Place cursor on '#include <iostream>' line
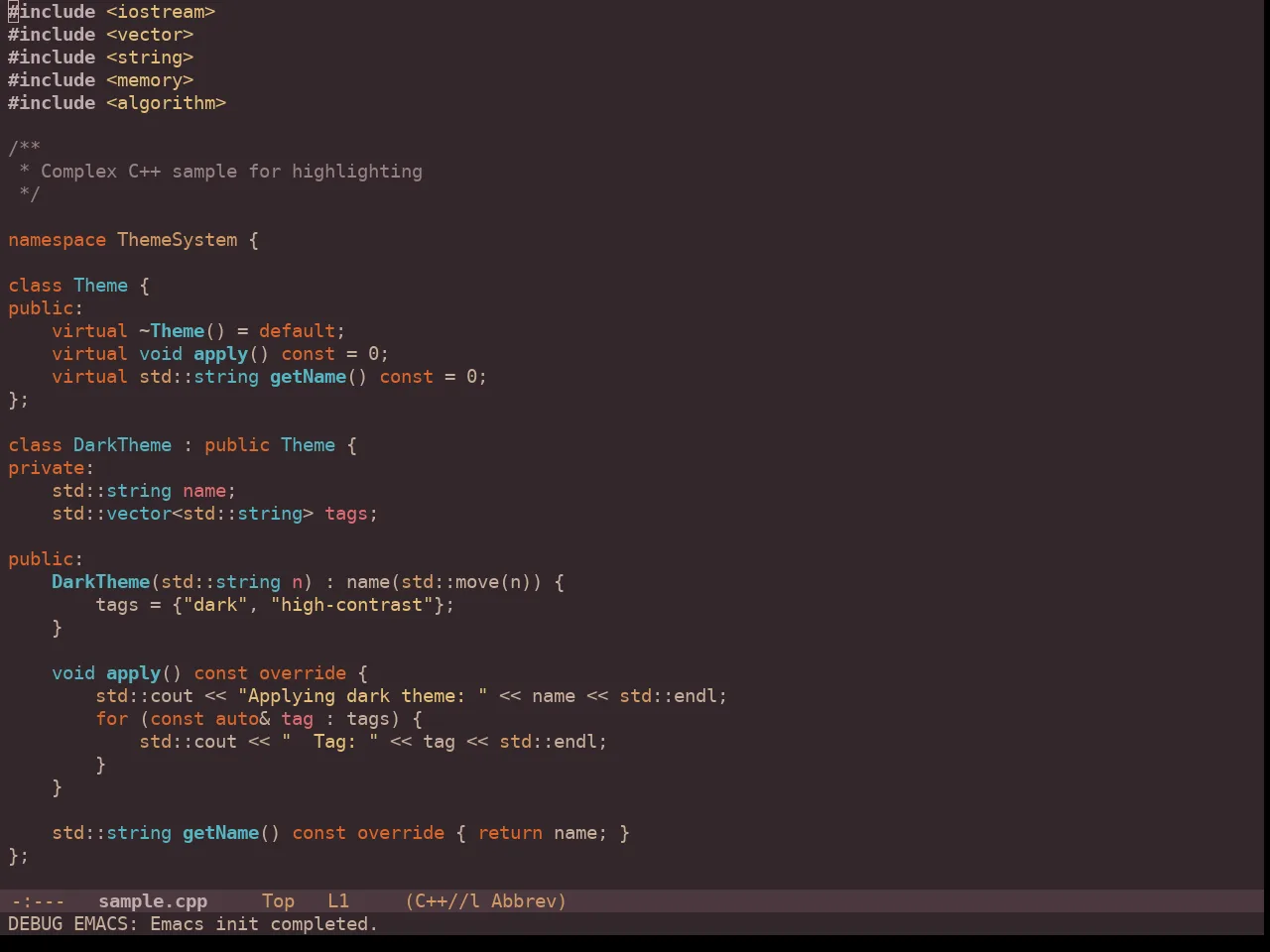The image size is (1270, 952). 111,12
